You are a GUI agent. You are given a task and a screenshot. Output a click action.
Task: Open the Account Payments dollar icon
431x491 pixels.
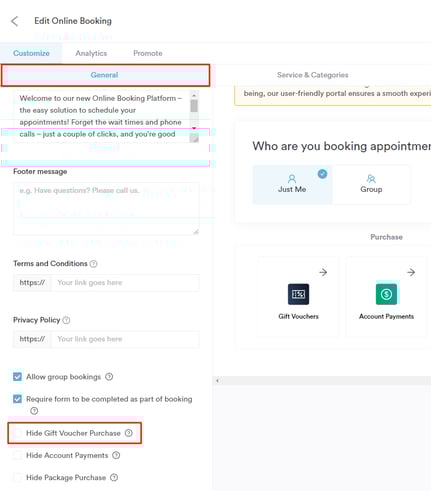(386, 294)
